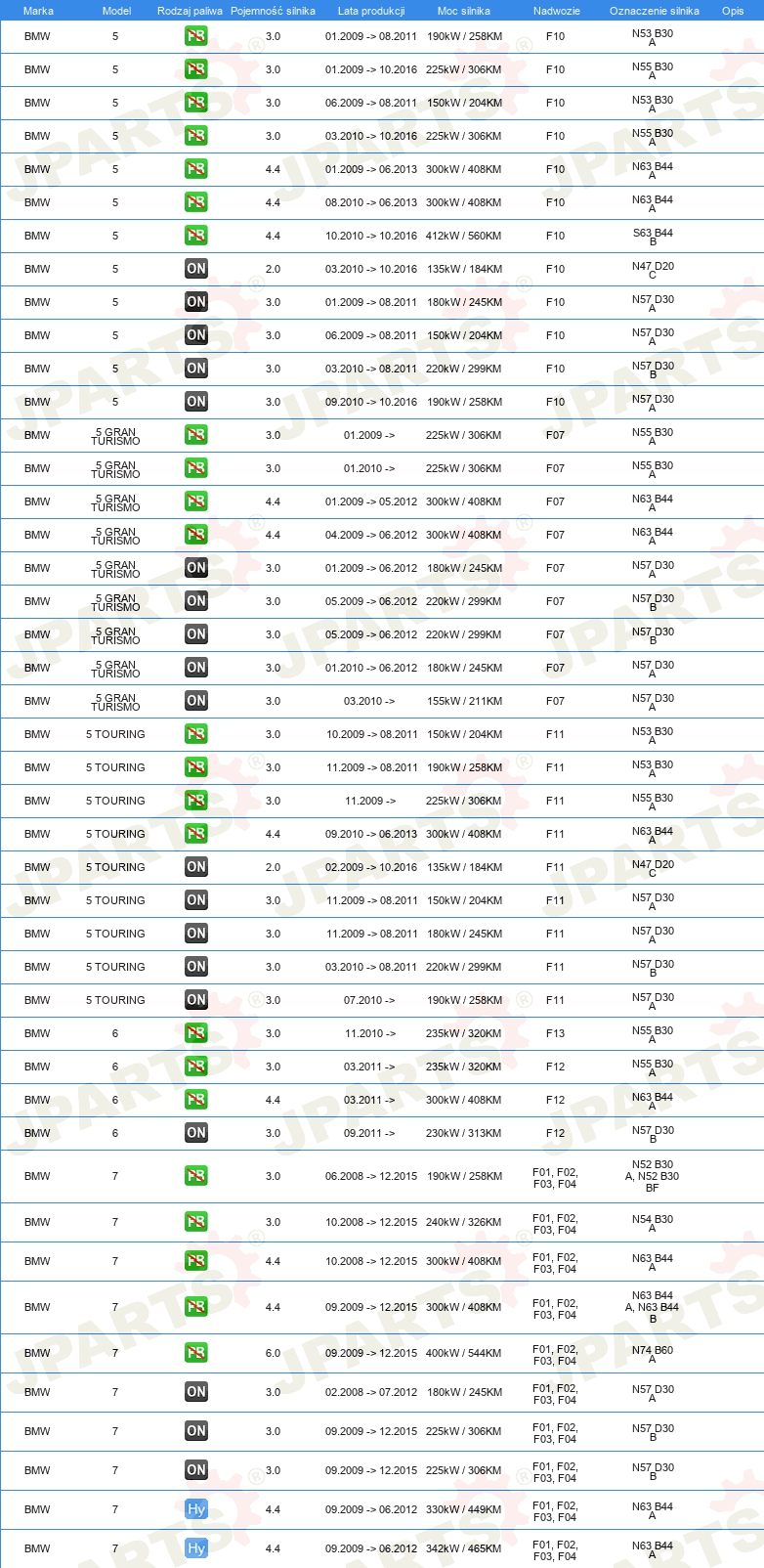The image size is (764, 1568).
Task: Click production dates '09.2010 -> 10.2016'
Action: pos(371,402)
